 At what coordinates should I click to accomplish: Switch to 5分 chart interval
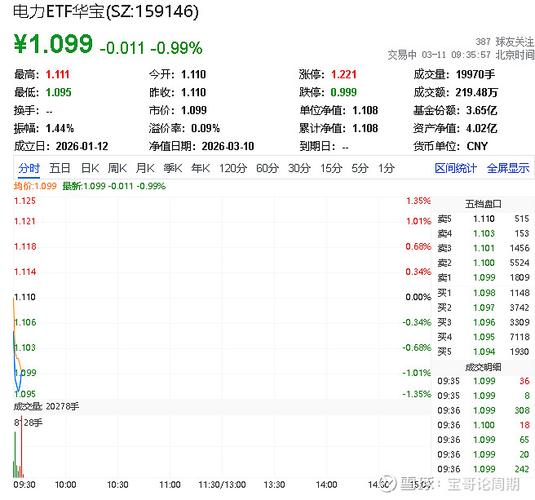tap(360, 168)
